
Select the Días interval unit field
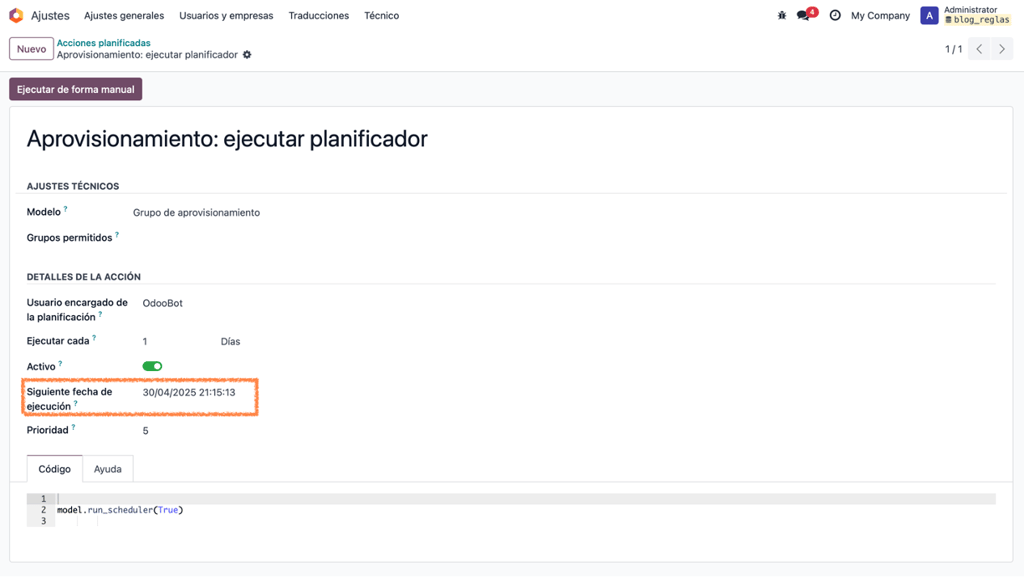[x=231, y=341]
